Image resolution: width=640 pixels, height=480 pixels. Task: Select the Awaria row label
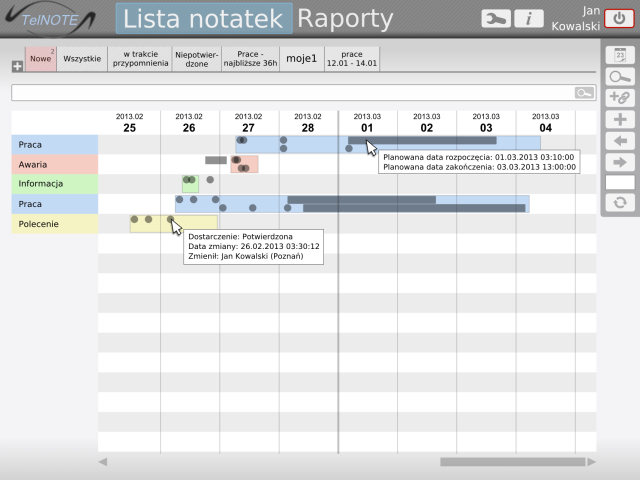[x=55, y=164]
